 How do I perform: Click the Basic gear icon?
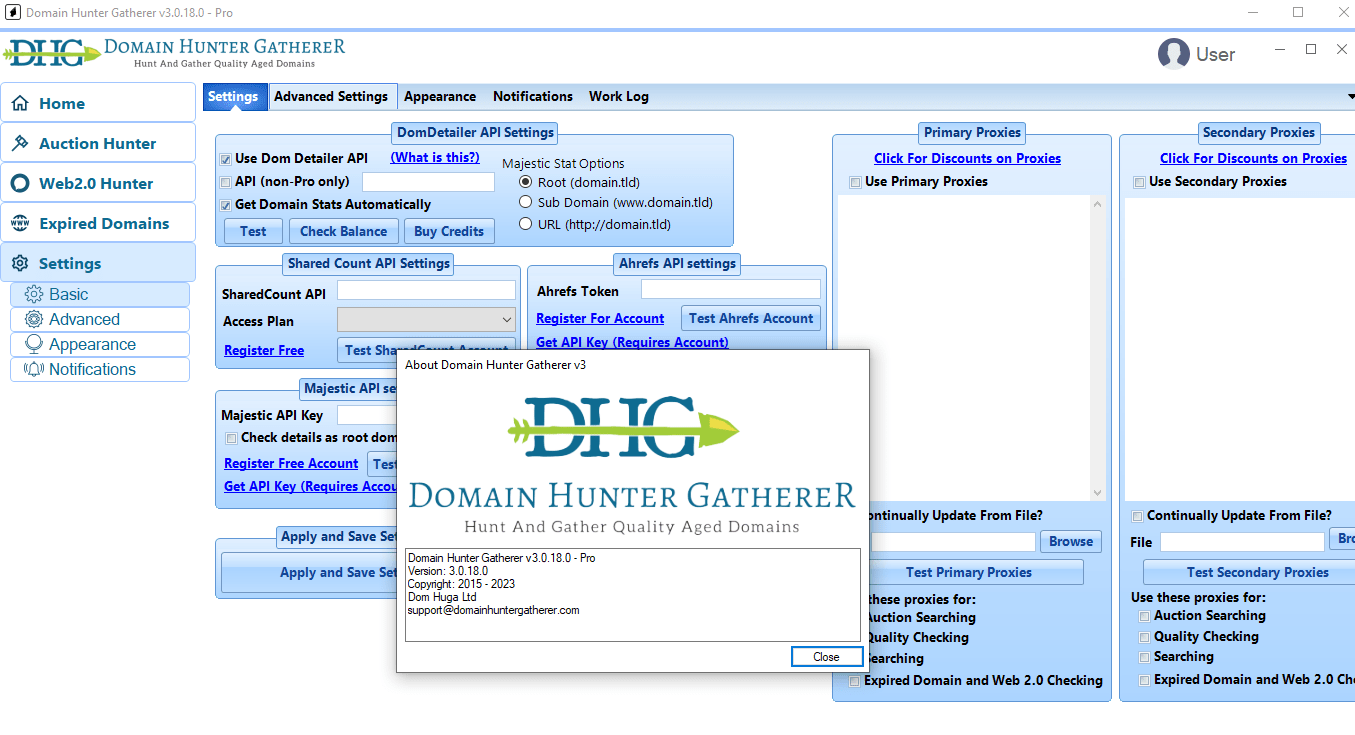click(x=34, y=294)
